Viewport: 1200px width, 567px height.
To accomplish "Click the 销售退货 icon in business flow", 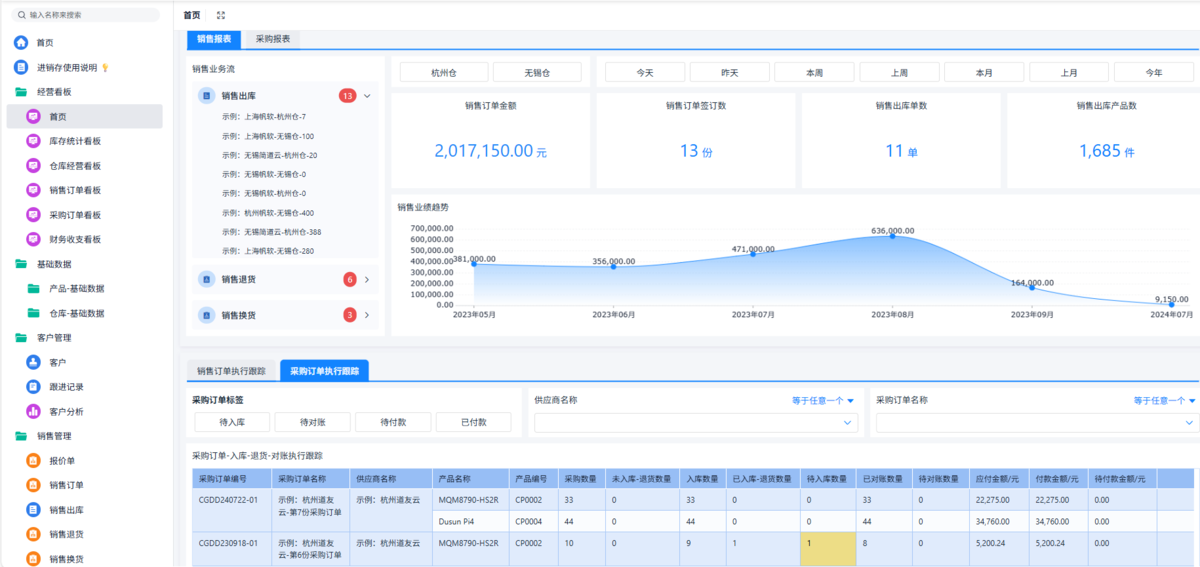I will (206, 279).
